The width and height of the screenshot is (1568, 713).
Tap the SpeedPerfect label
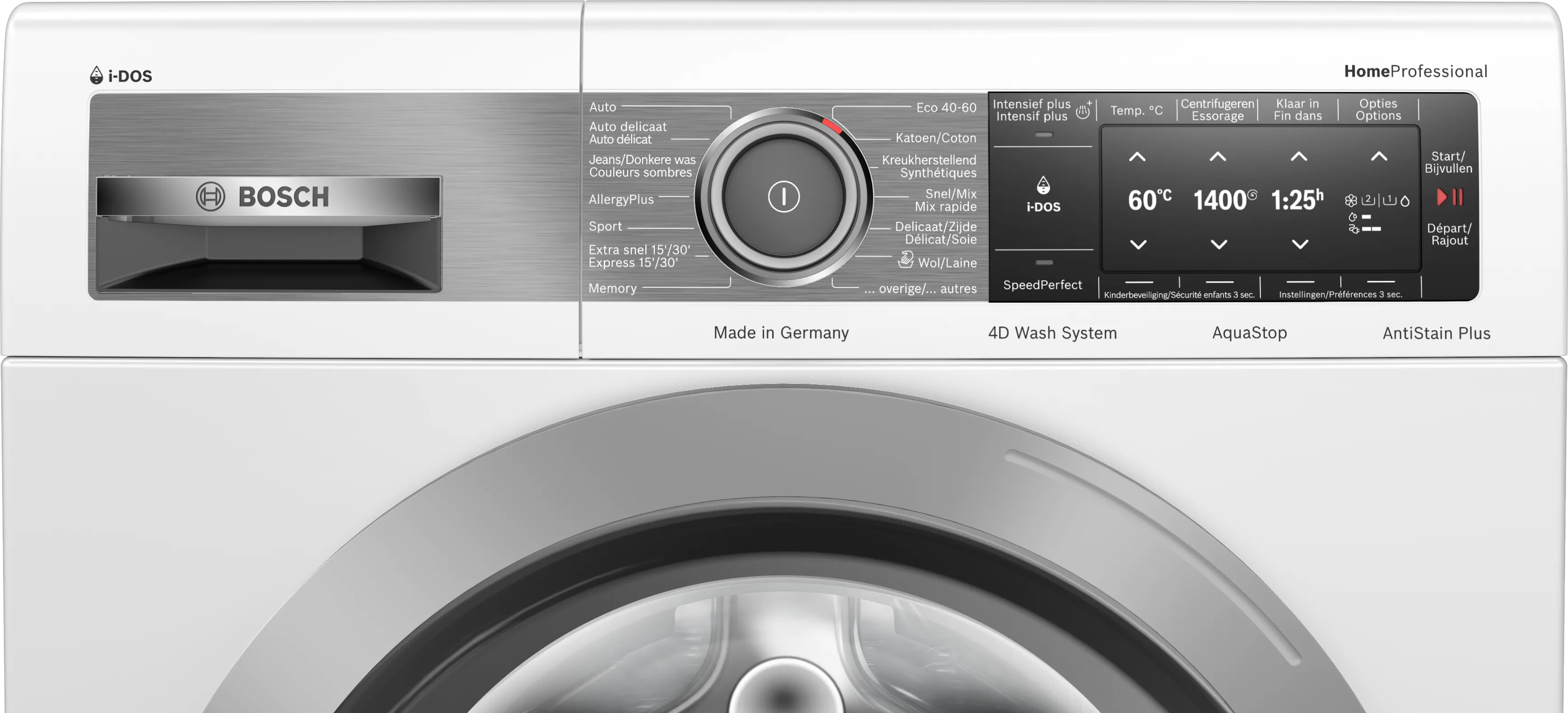(1042, 285)
